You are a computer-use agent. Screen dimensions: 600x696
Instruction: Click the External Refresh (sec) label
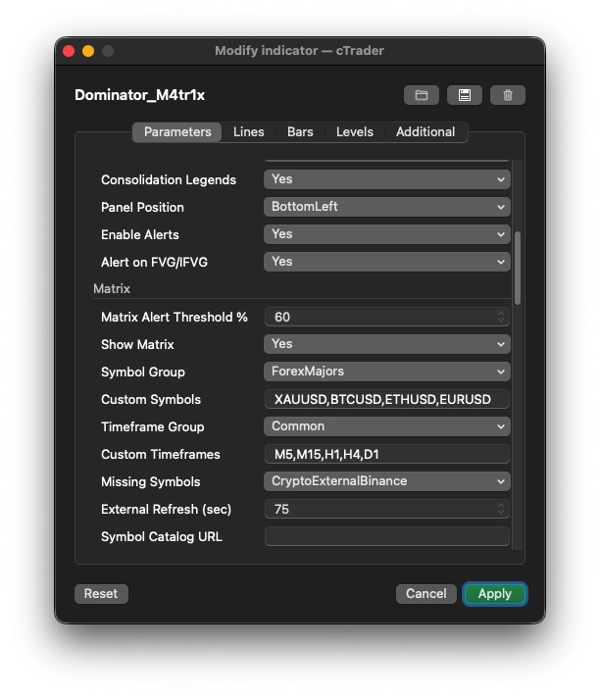tap(166, 510)
